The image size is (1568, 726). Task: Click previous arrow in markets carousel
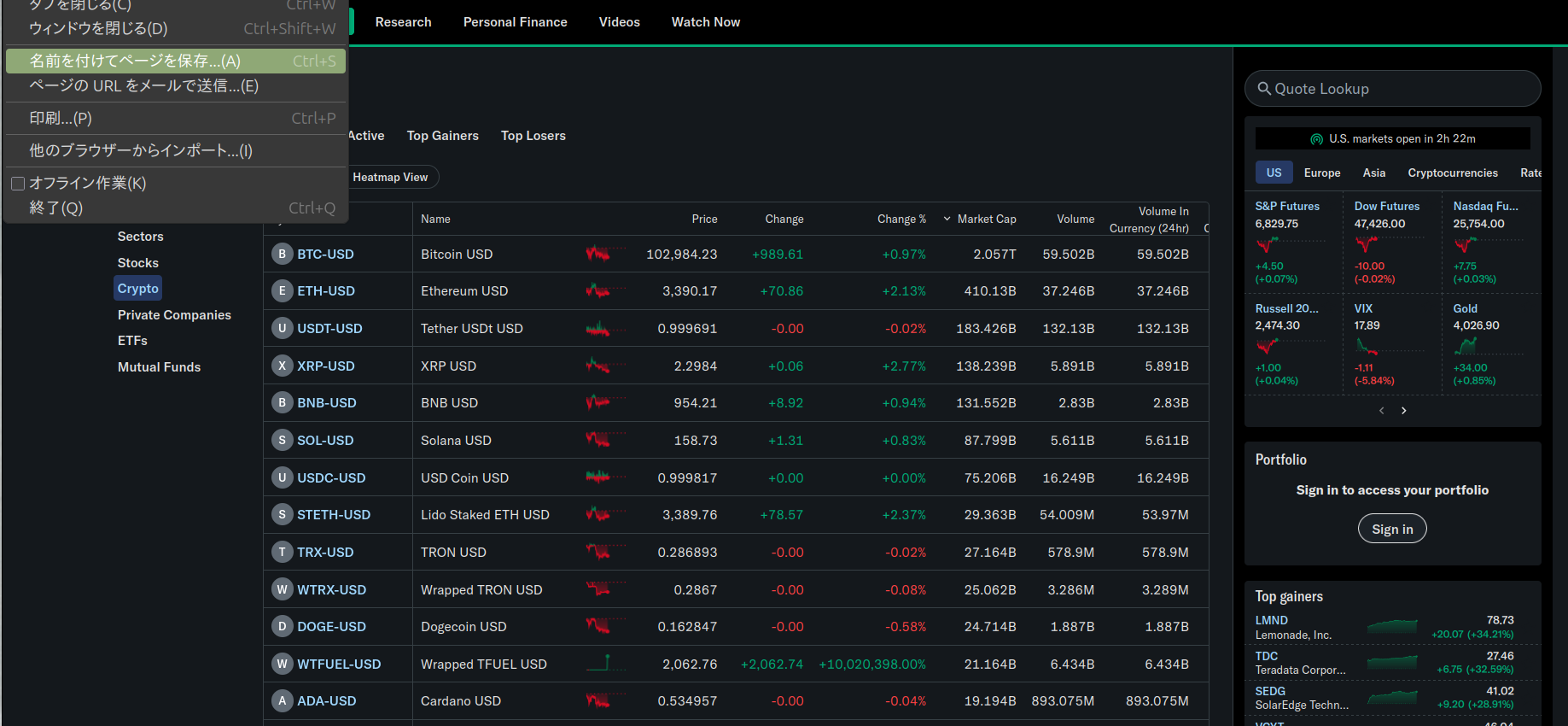1382,411
